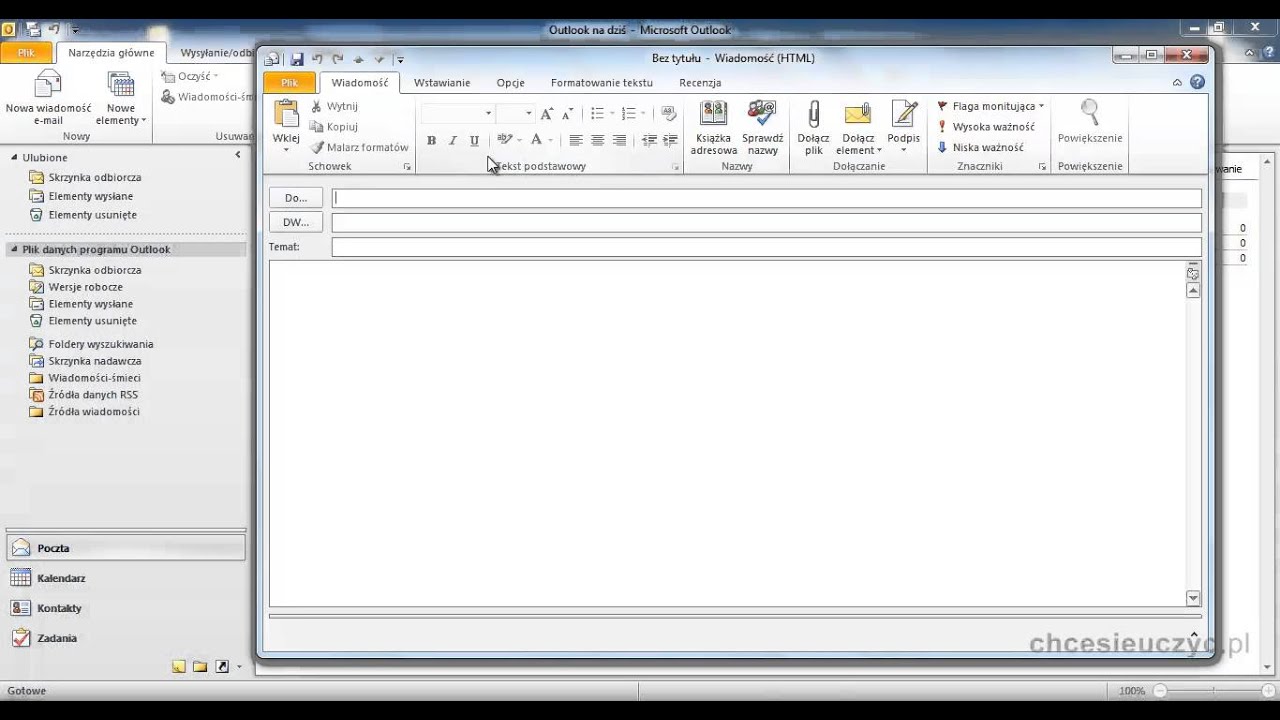Toggle Niska ważność low importance
This screenshot has height=720, width=1280.
[x=980, y=148]
